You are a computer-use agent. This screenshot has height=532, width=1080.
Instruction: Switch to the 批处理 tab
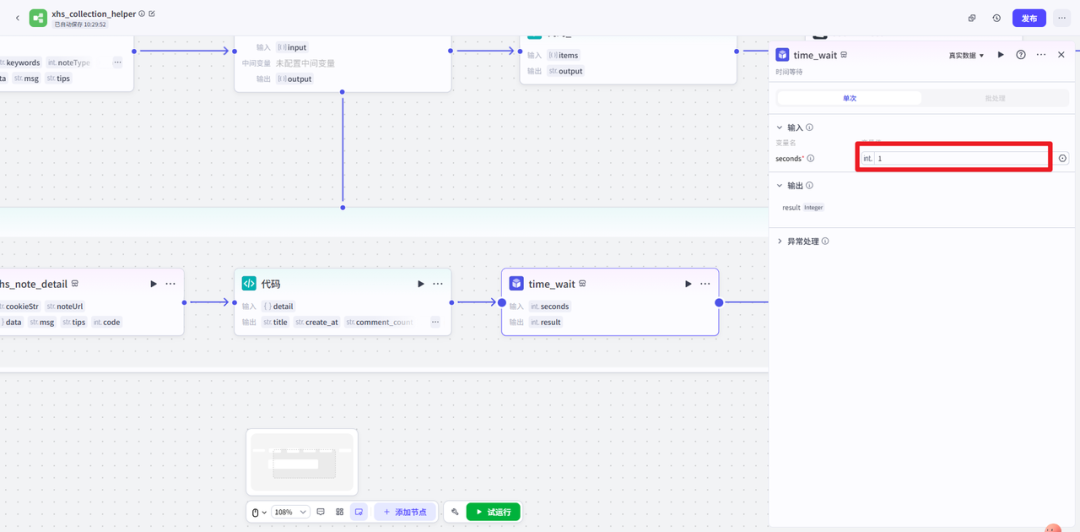coord(994,98)
